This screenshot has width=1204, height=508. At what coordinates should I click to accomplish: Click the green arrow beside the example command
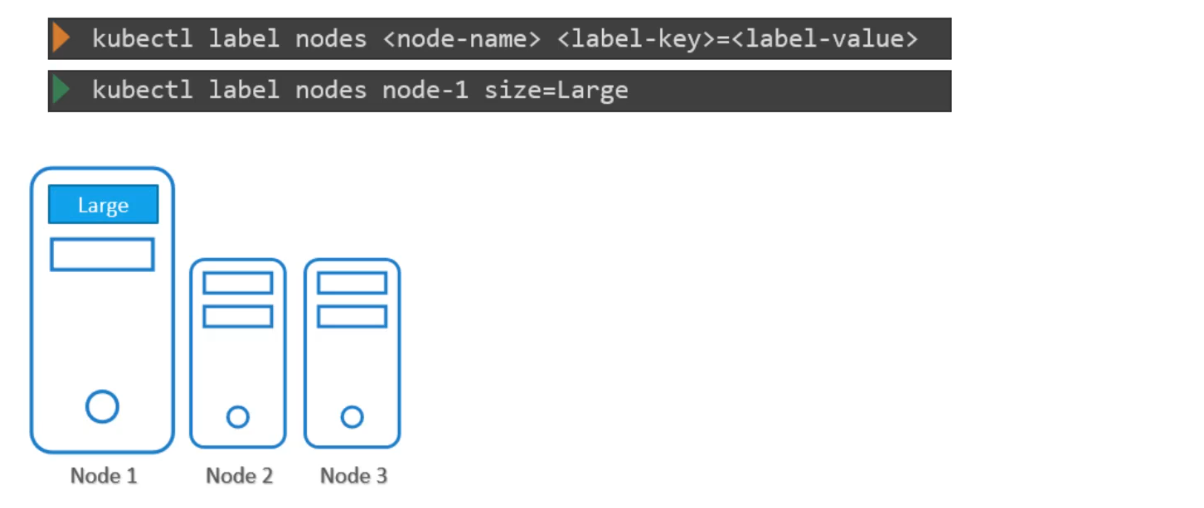point(61,90)
